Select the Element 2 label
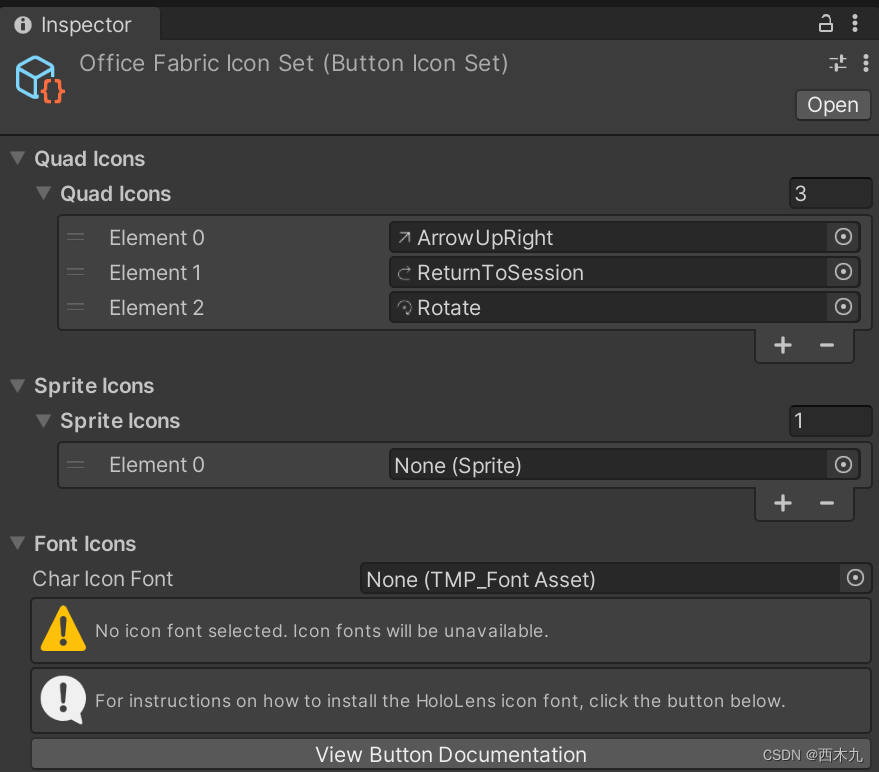 pos(156,307)
